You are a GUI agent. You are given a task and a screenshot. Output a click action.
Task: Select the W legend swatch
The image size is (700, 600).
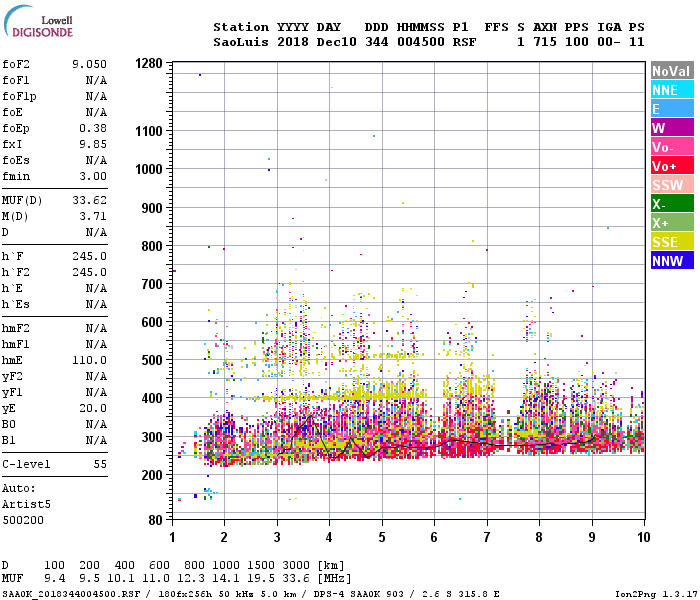[672, 128]
